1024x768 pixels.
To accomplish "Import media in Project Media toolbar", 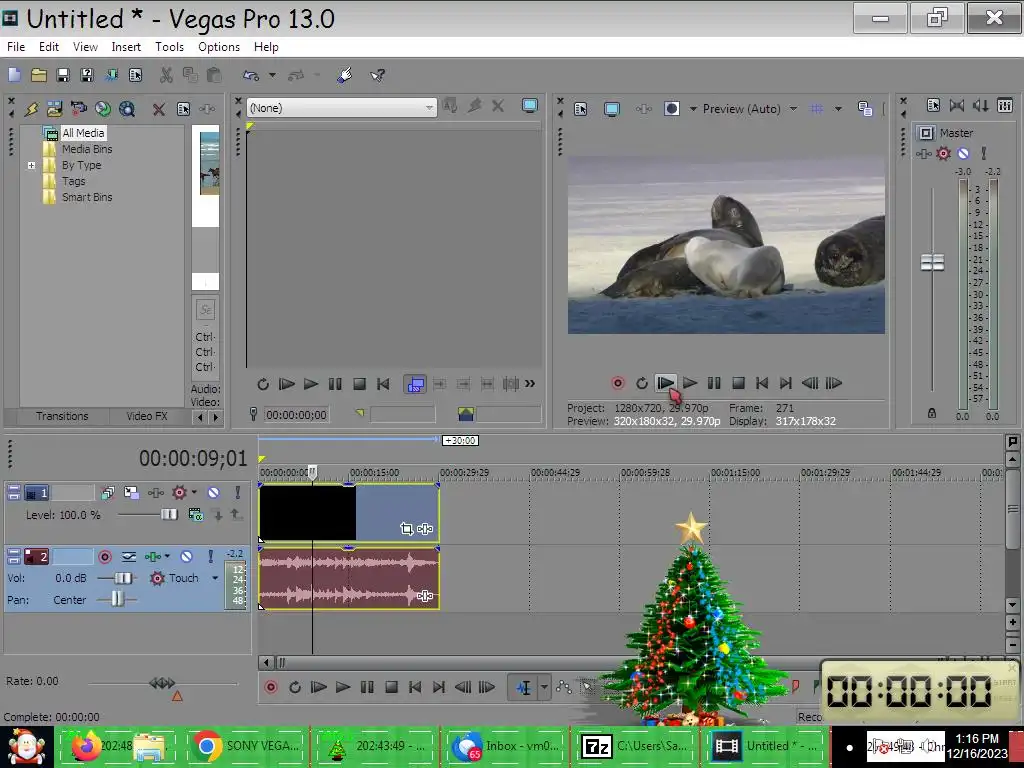I will tap(54, 109).
